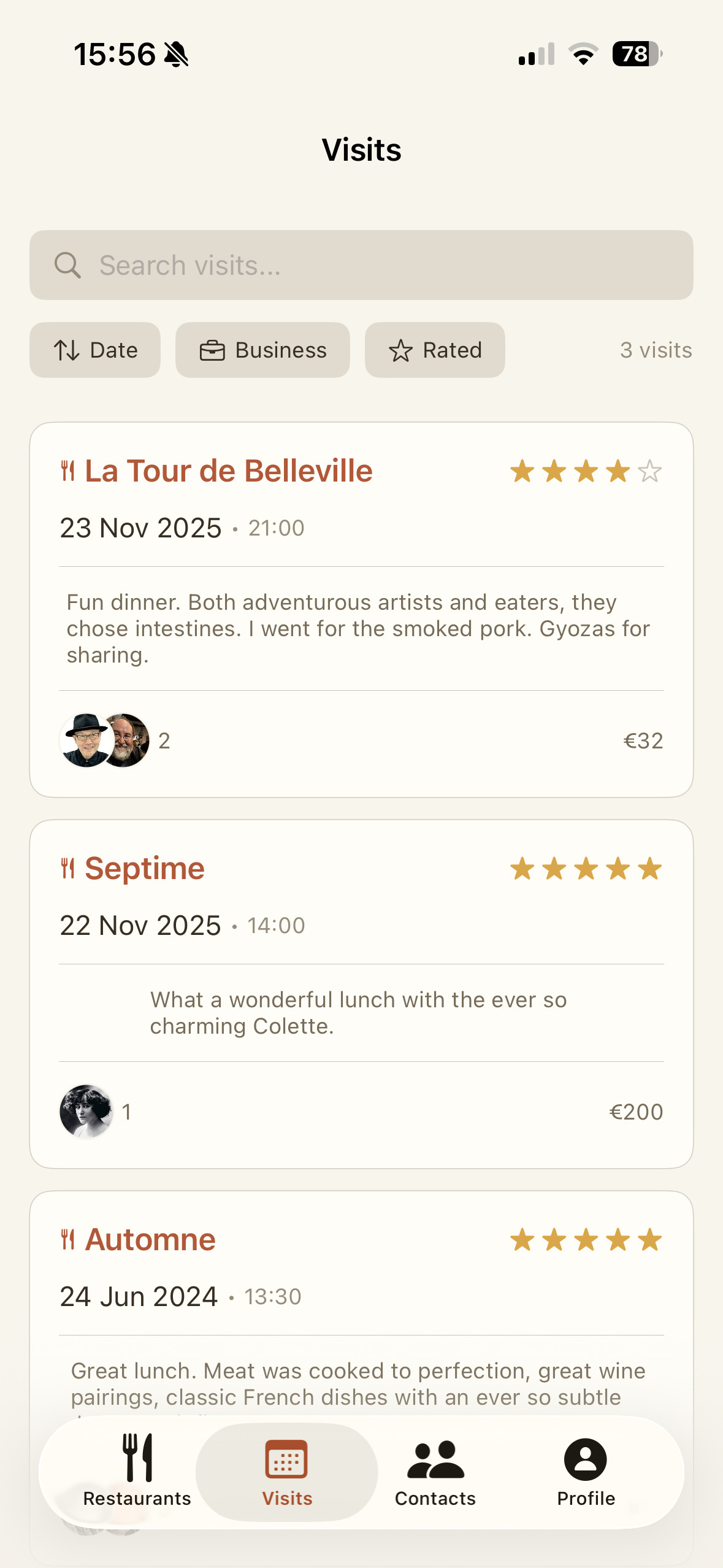Tap the search magnifying glass icon
This screenshot has height=1568, width=723.
click(67, 266)
